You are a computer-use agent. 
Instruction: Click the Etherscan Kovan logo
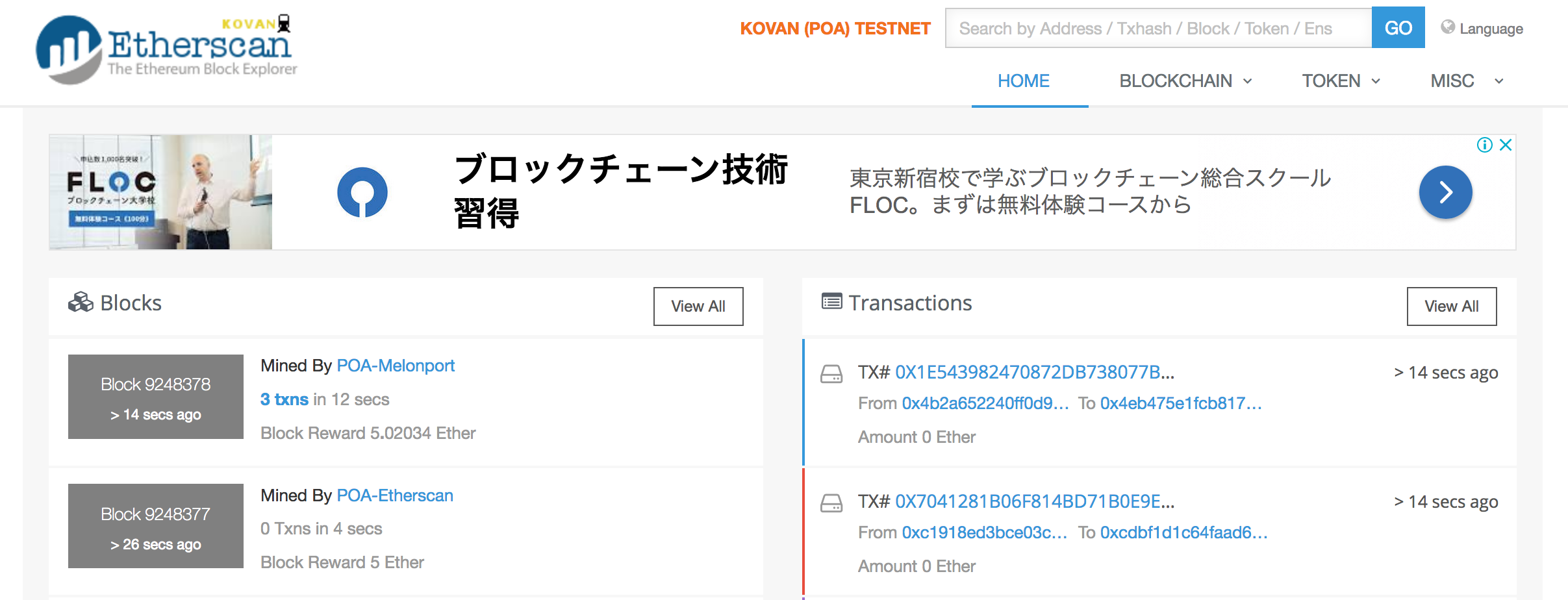point(167,49)
